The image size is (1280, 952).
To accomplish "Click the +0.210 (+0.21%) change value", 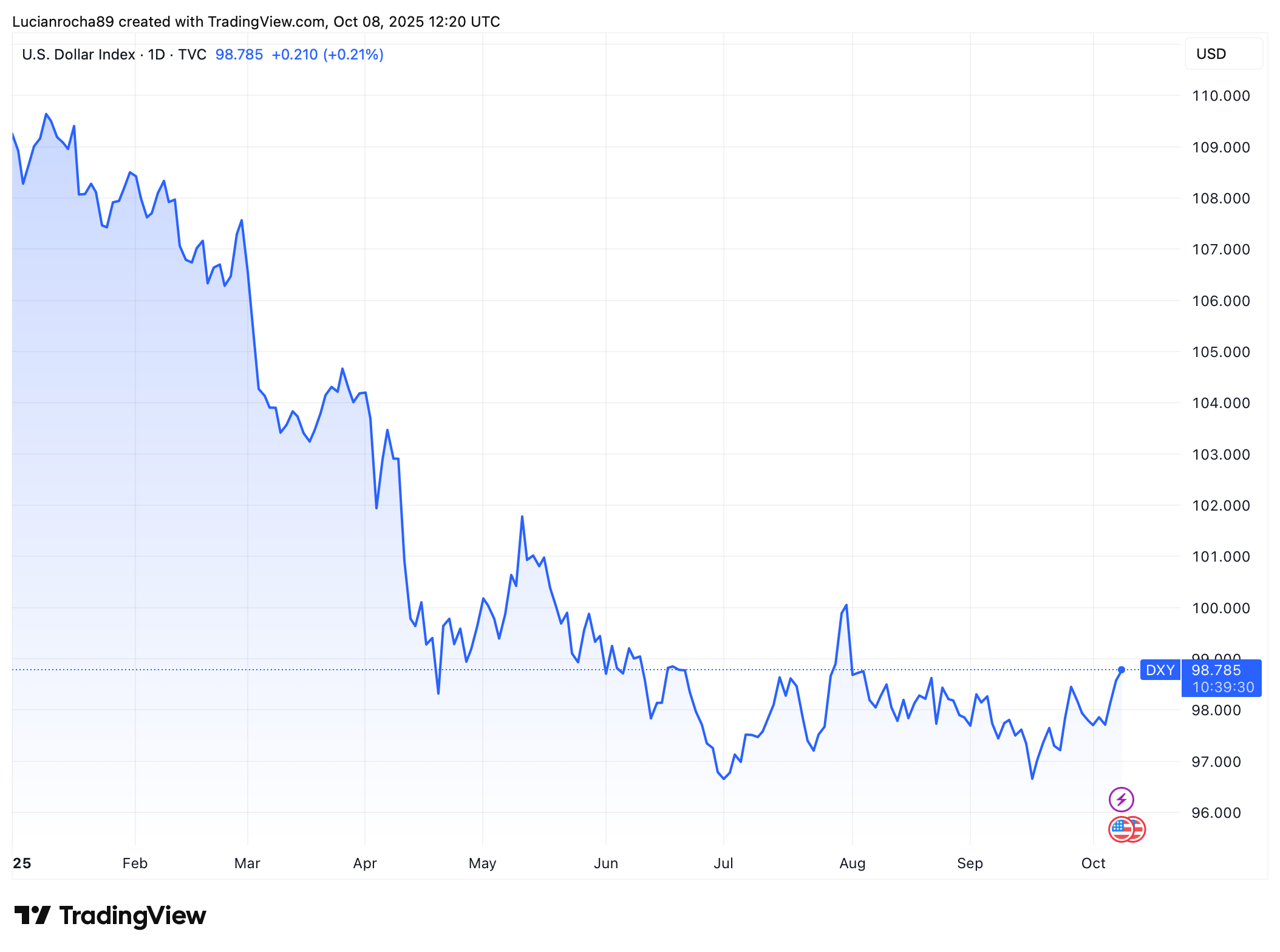I will click(327, 55).
